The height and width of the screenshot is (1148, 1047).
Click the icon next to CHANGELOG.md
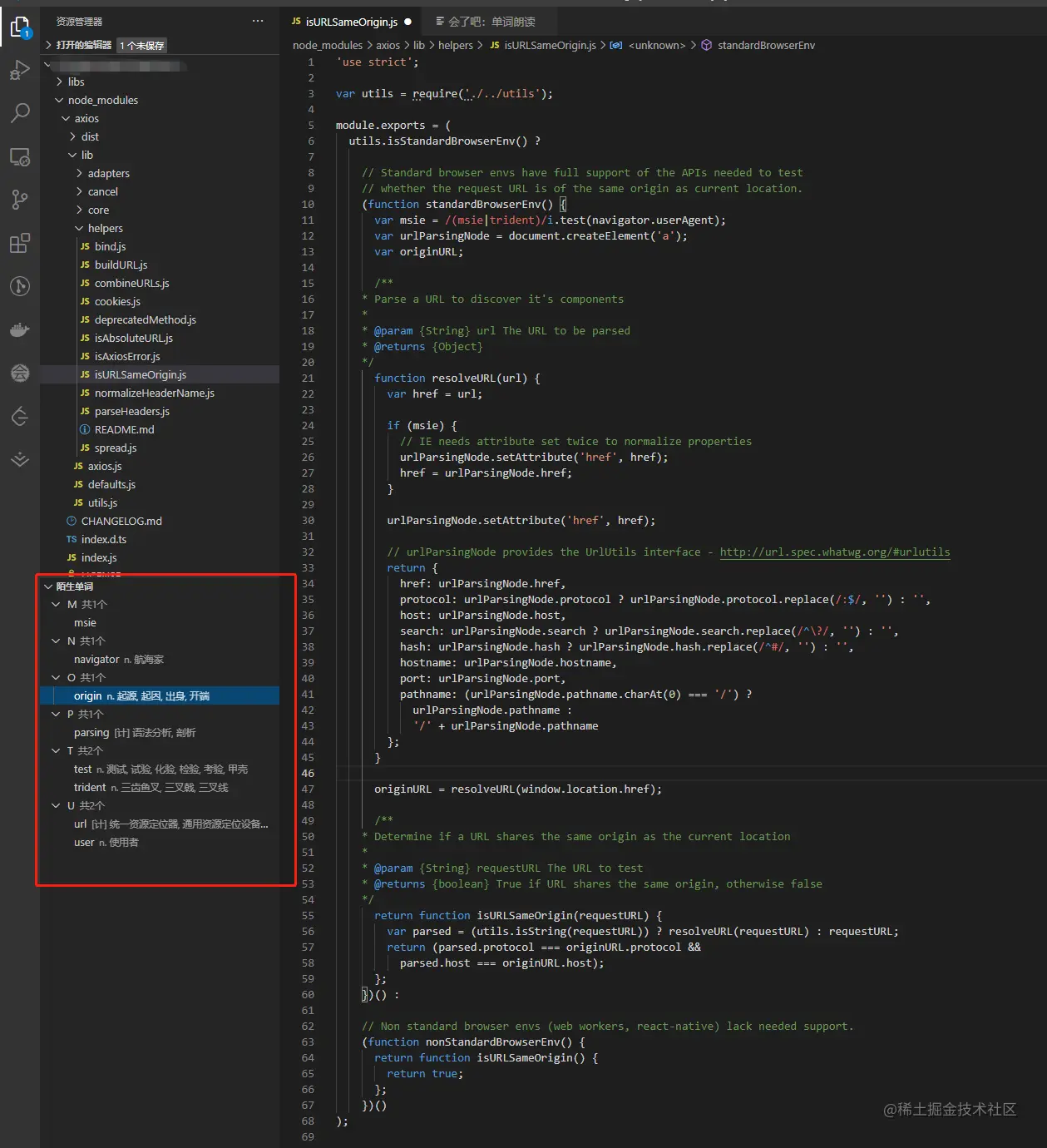72,521
